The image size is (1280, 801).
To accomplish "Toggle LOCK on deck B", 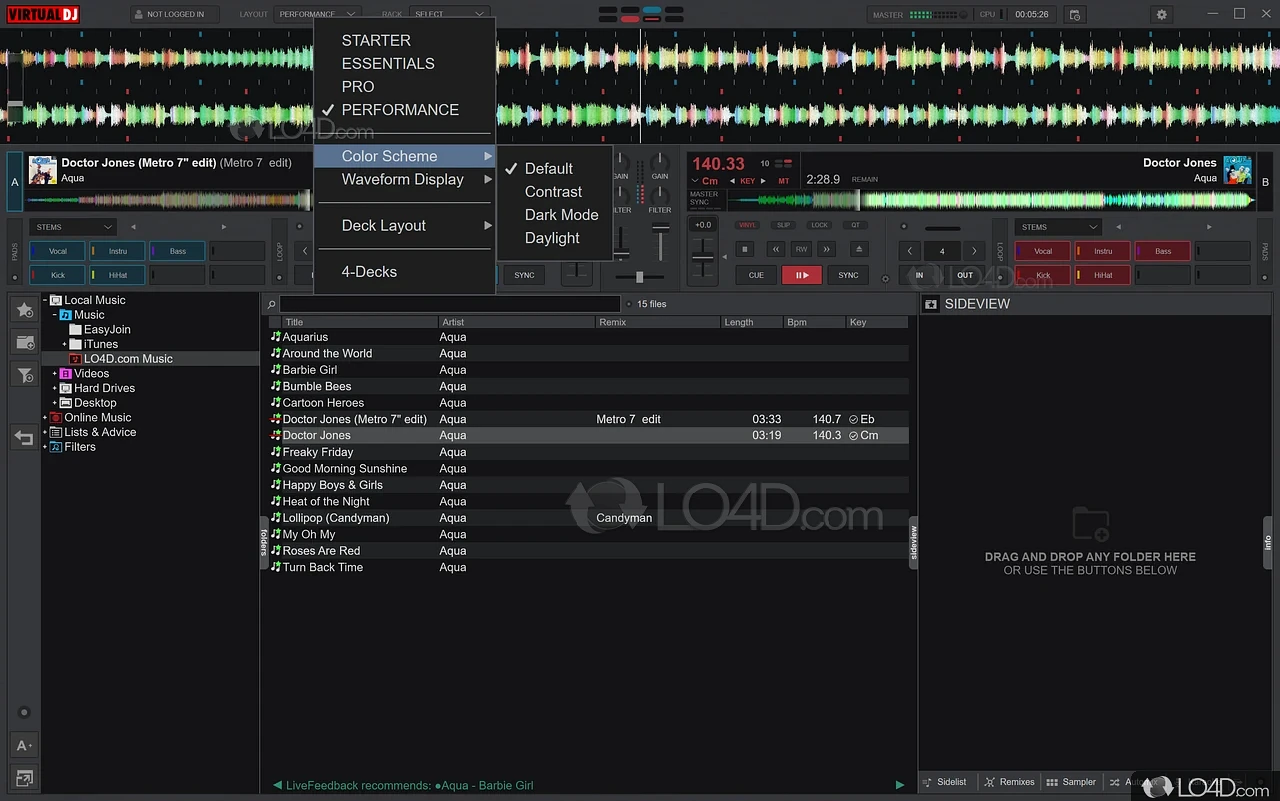I will coord(820,225).
